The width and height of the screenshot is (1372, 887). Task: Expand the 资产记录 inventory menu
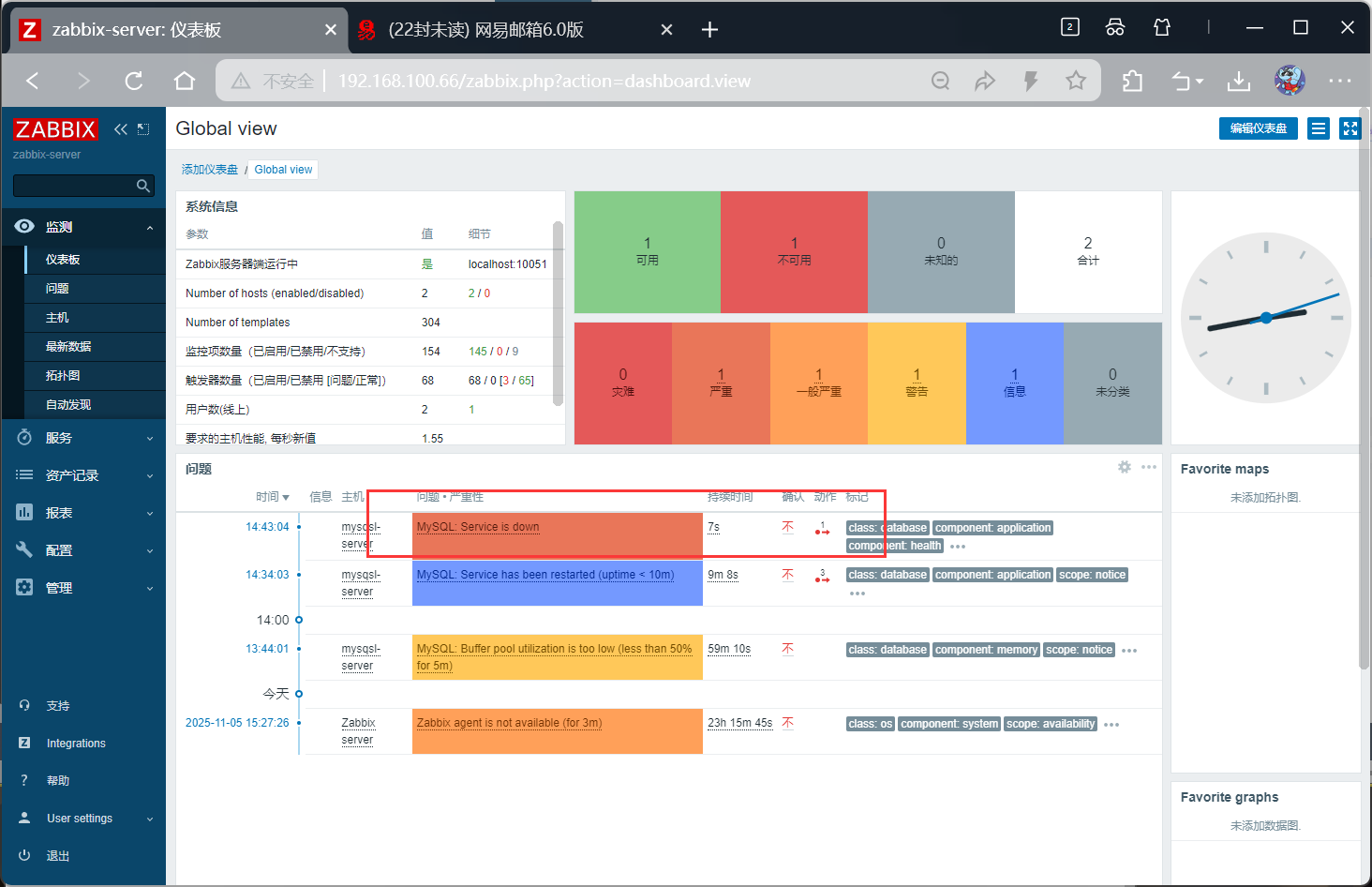[x=83, y=475]
